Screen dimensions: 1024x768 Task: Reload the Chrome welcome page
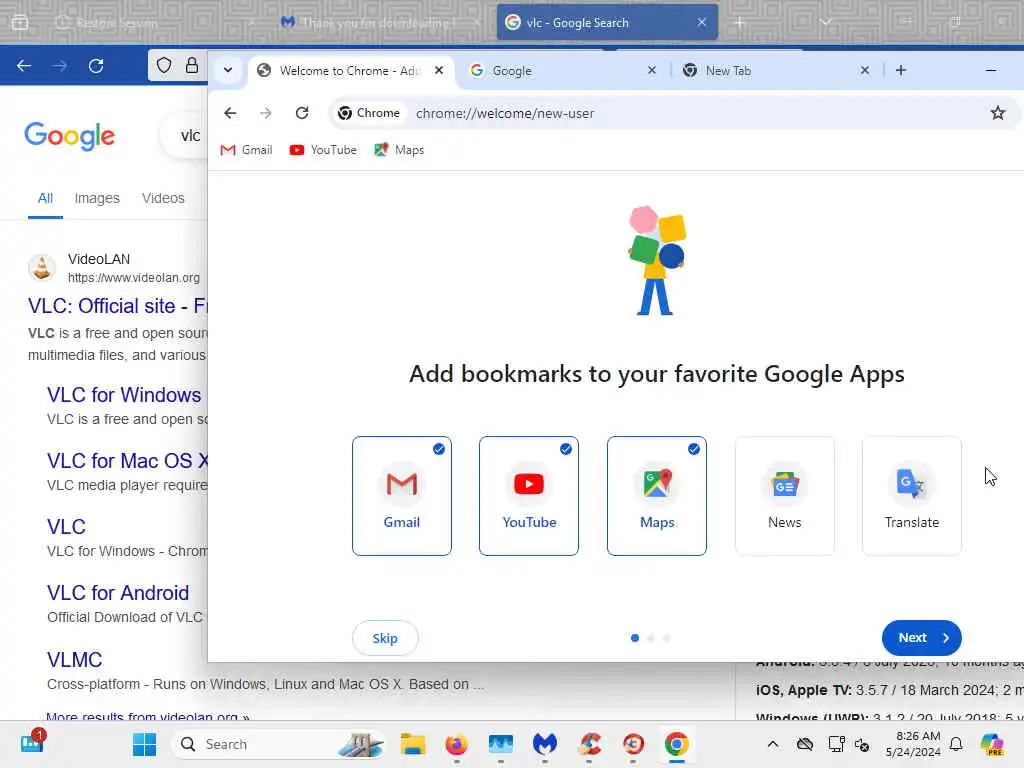pos(302,113)
